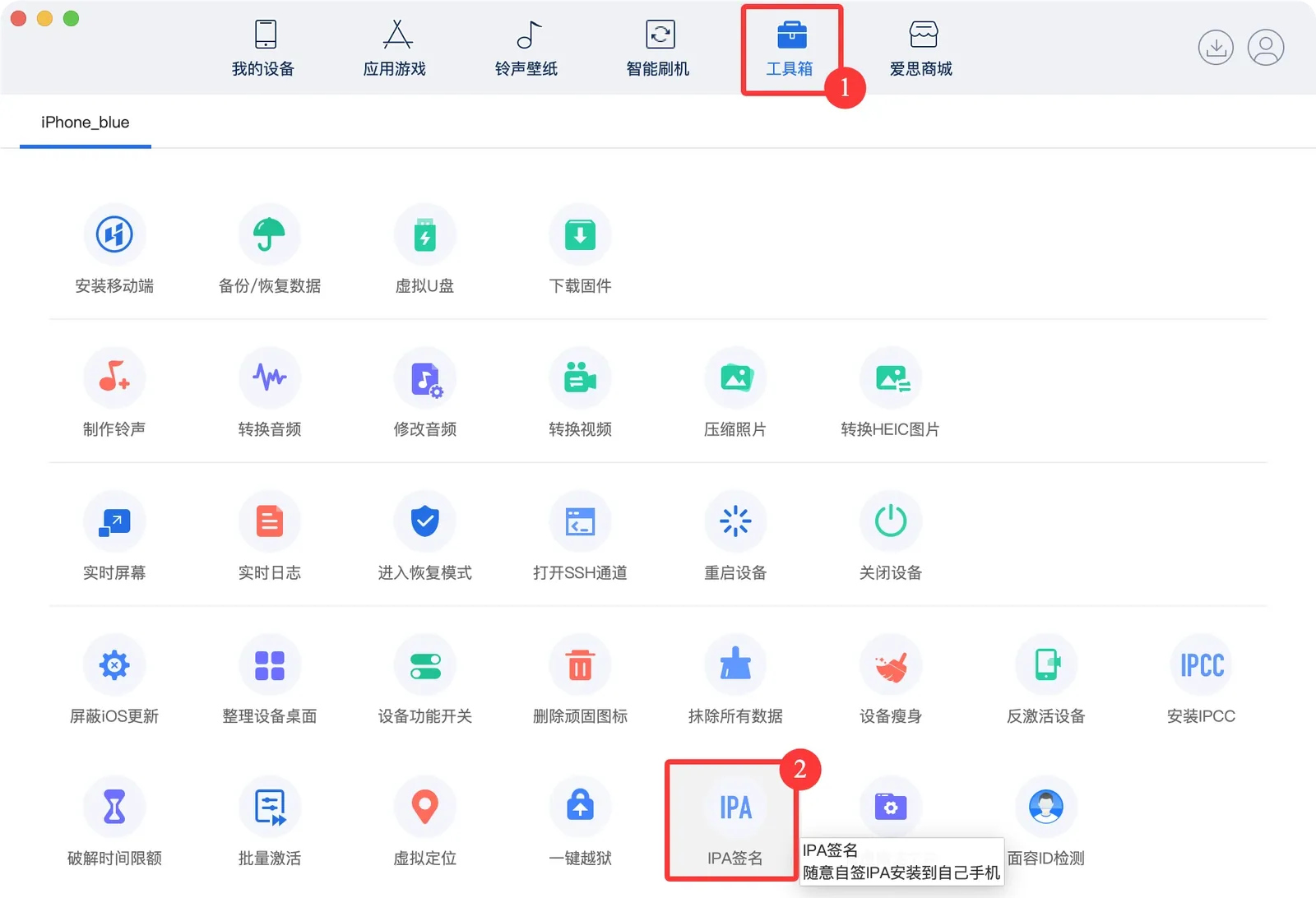This screenshot has width=1316, height=898.
Task: Click 进入恢复模式 shield icon
Action: coord(424,521)
